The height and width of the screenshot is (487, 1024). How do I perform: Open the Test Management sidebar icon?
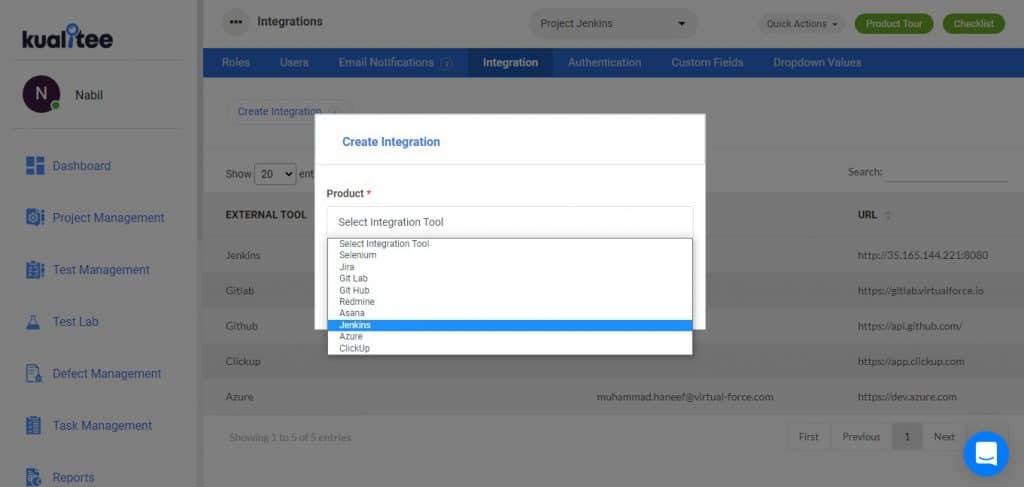(35, 270)
